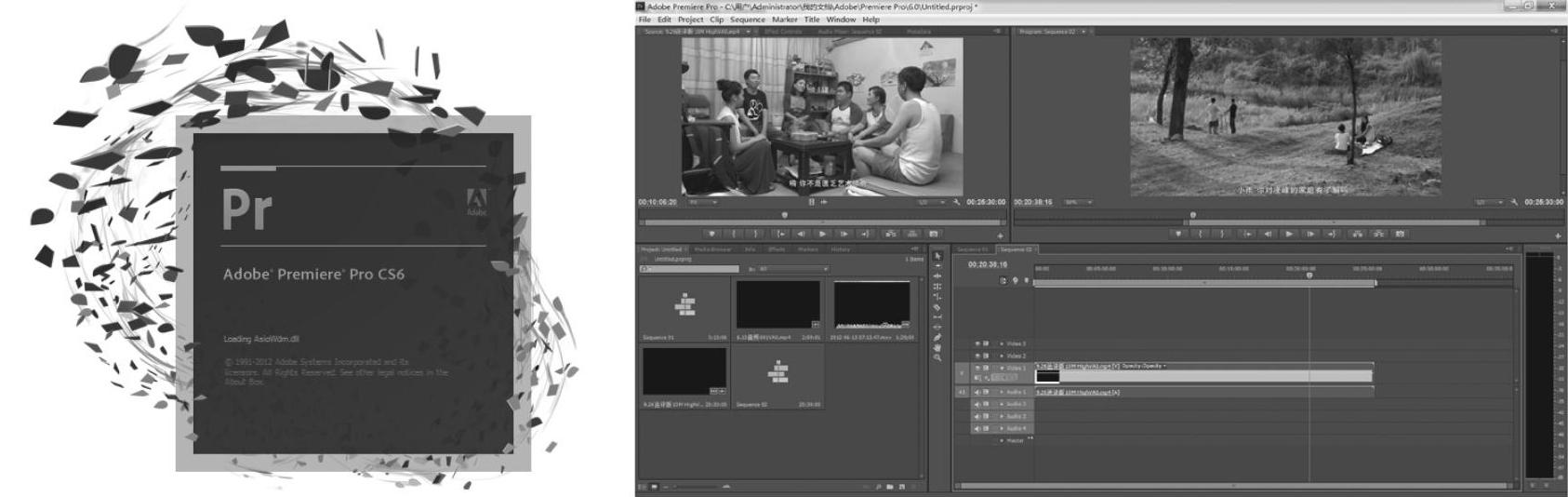Create new bin in Project panel
This screenshot has height=497, width=1568.
tap(889, 487)
